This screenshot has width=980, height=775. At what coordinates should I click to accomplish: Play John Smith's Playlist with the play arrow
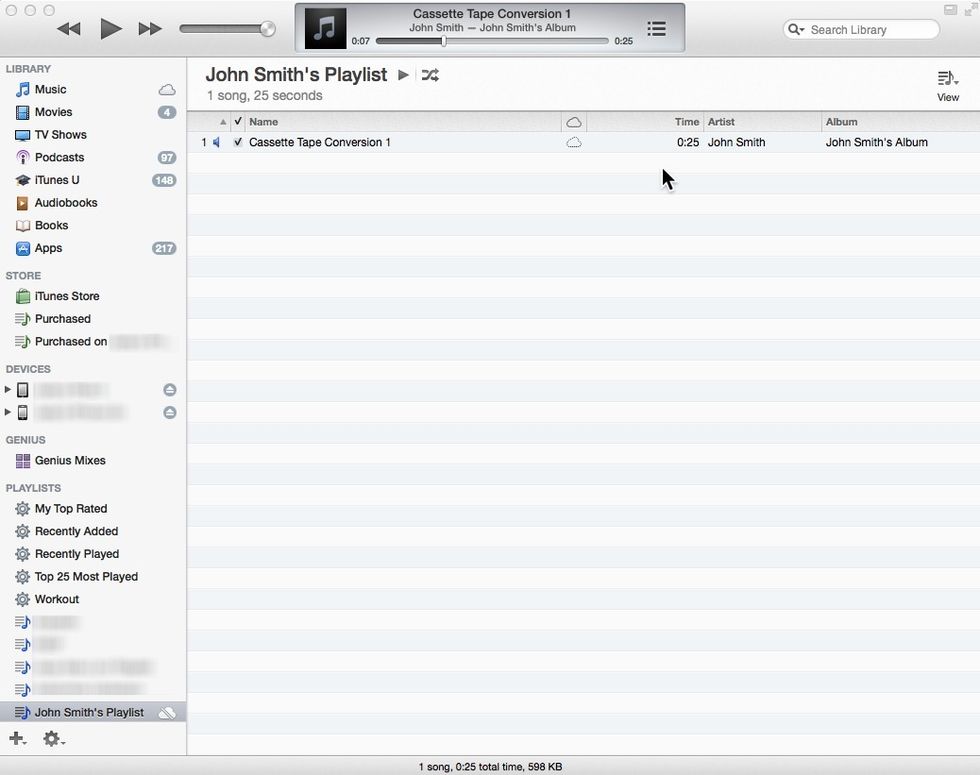click(x=403, y=74)
